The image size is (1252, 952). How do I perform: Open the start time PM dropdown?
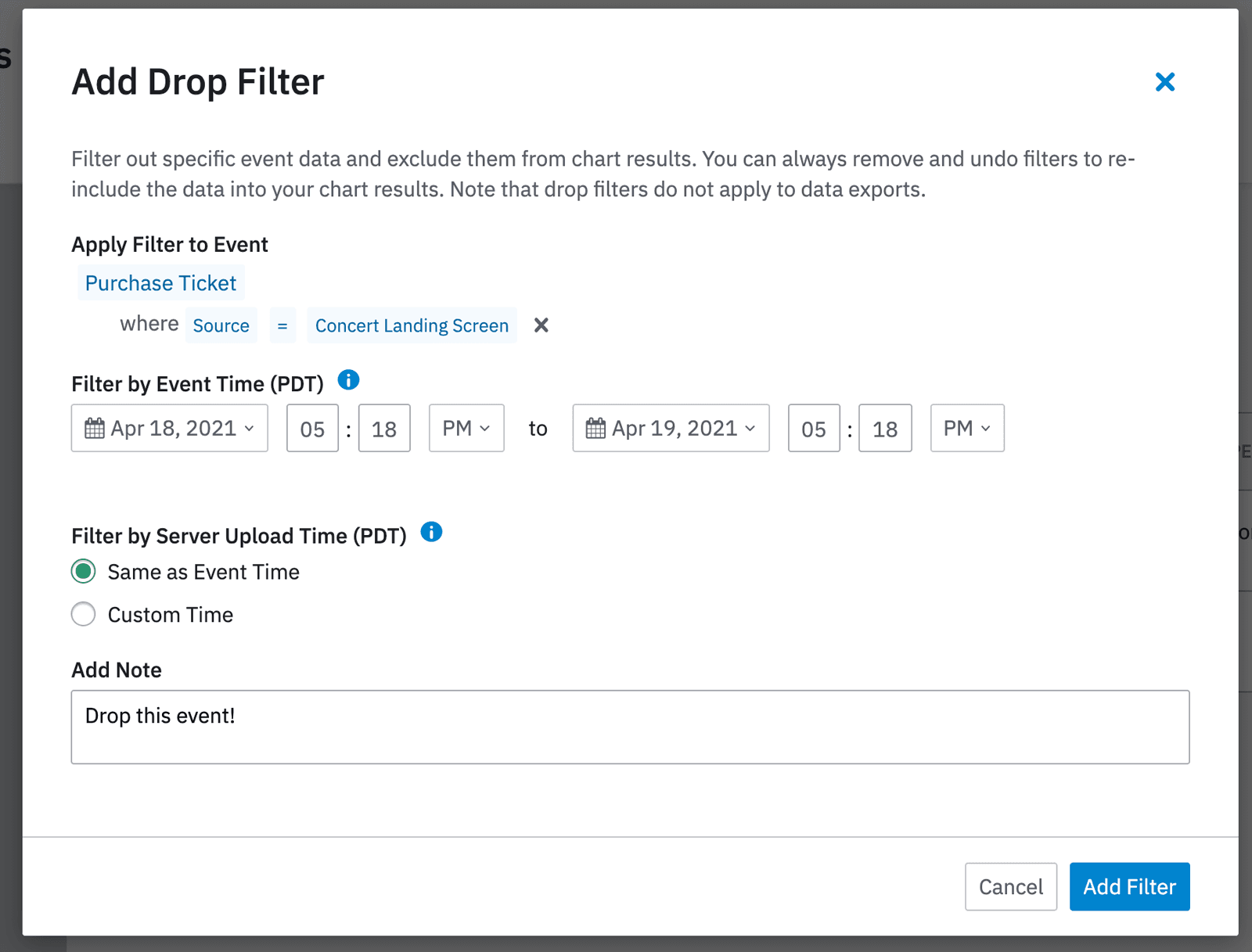coord(466,429)
